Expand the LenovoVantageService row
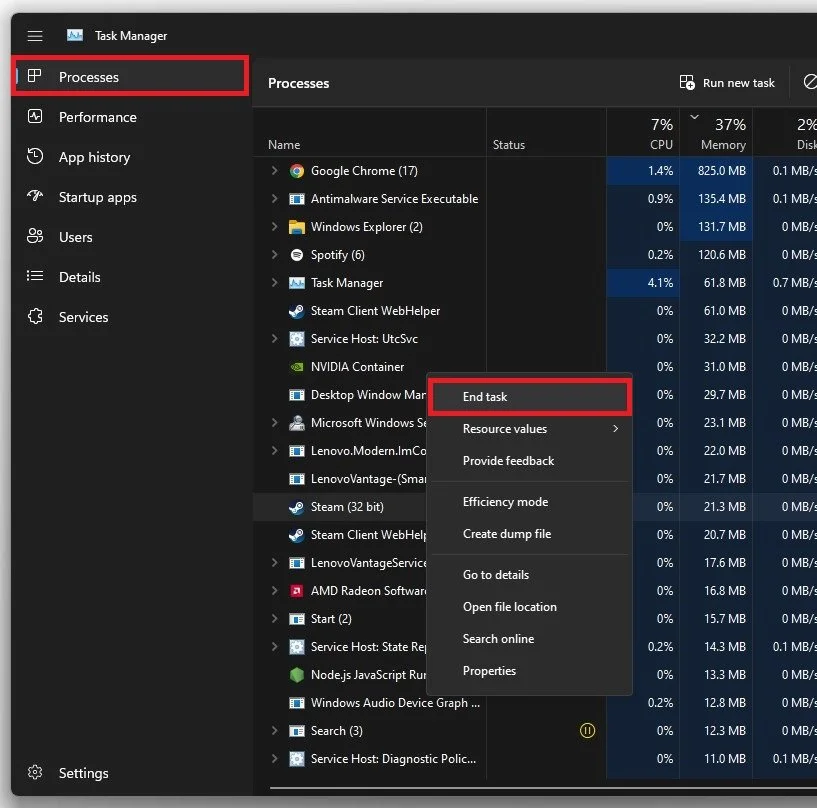 (x=275, y=563)
